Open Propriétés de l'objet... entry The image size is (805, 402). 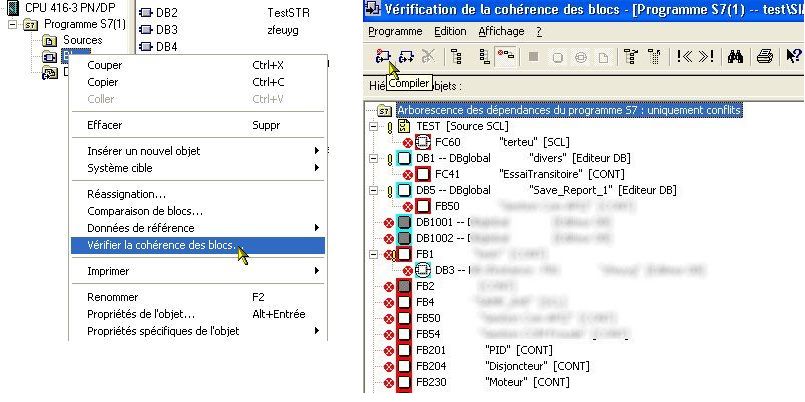click(x=198, y=314)
